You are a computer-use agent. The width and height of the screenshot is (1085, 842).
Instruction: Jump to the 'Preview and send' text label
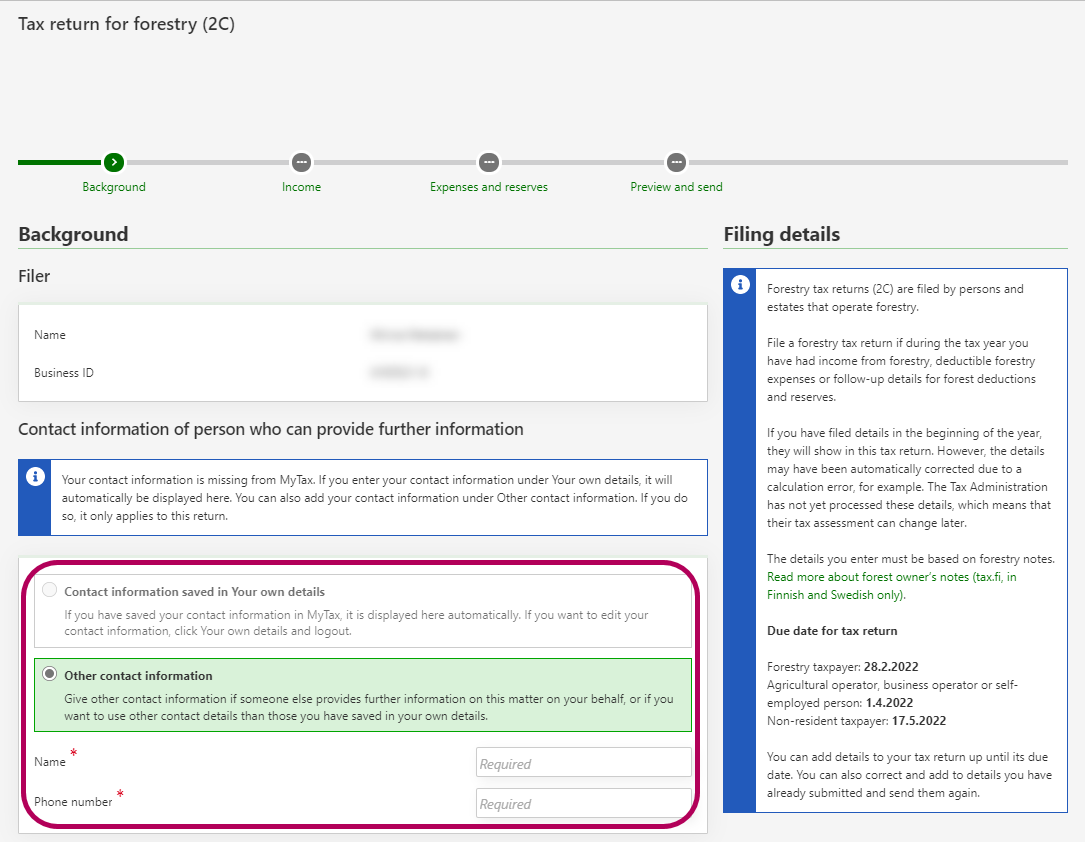point(676,187)
